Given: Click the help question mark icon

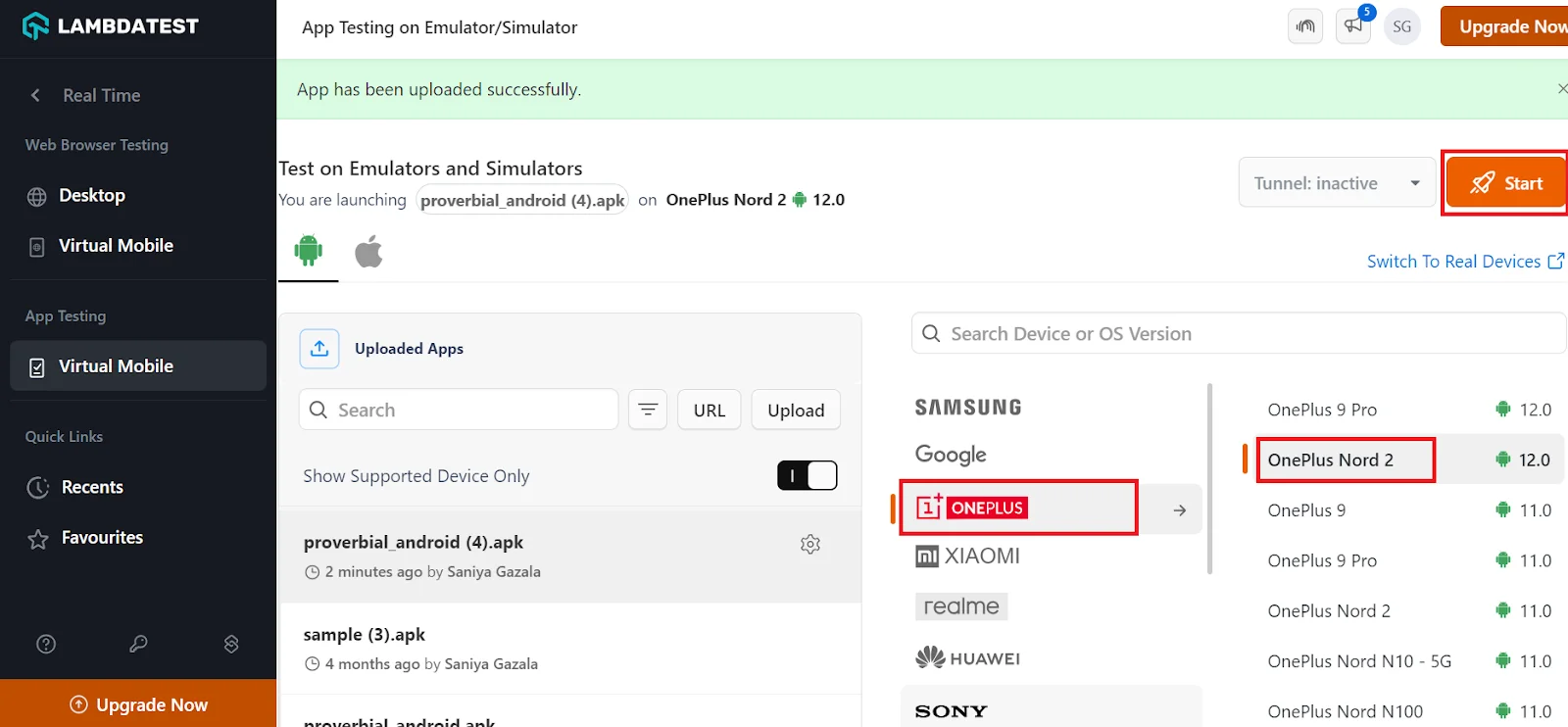Looking at the screenshot, I should pos(46,644).
